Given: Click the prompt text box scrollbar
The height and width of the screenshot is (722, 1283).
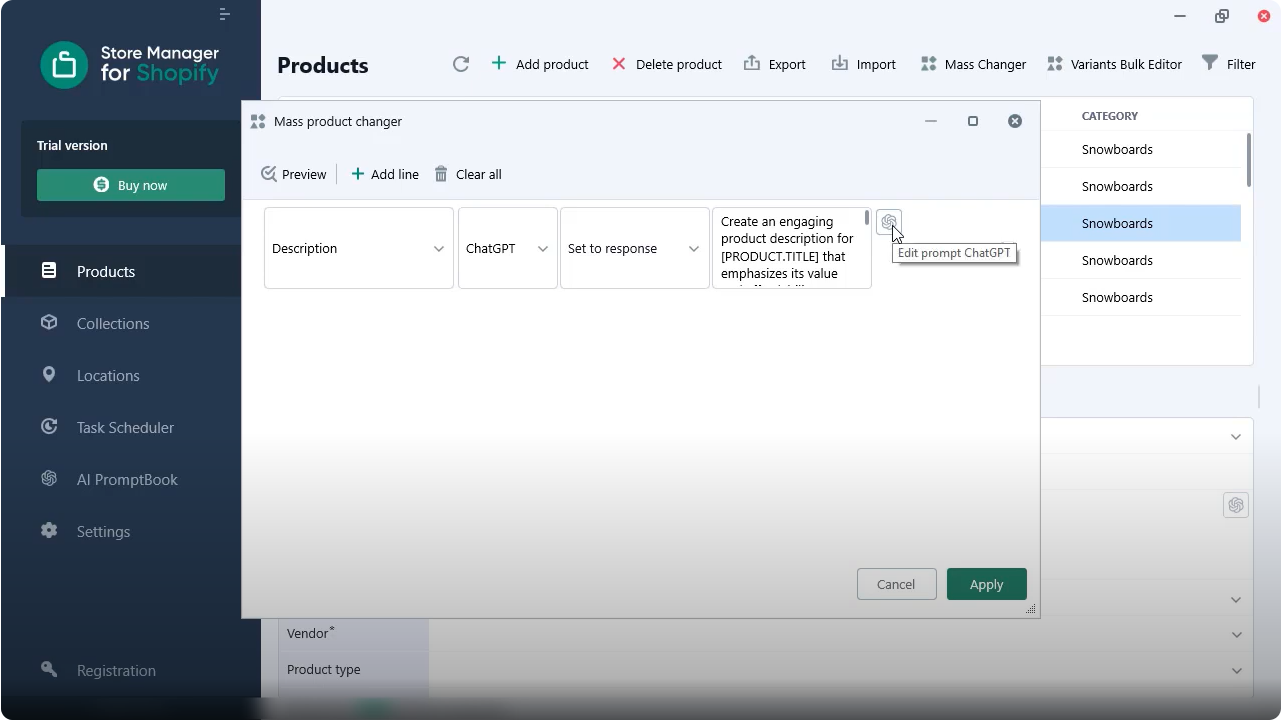Looking at the screenshot, I should click(x=867, y=219).
